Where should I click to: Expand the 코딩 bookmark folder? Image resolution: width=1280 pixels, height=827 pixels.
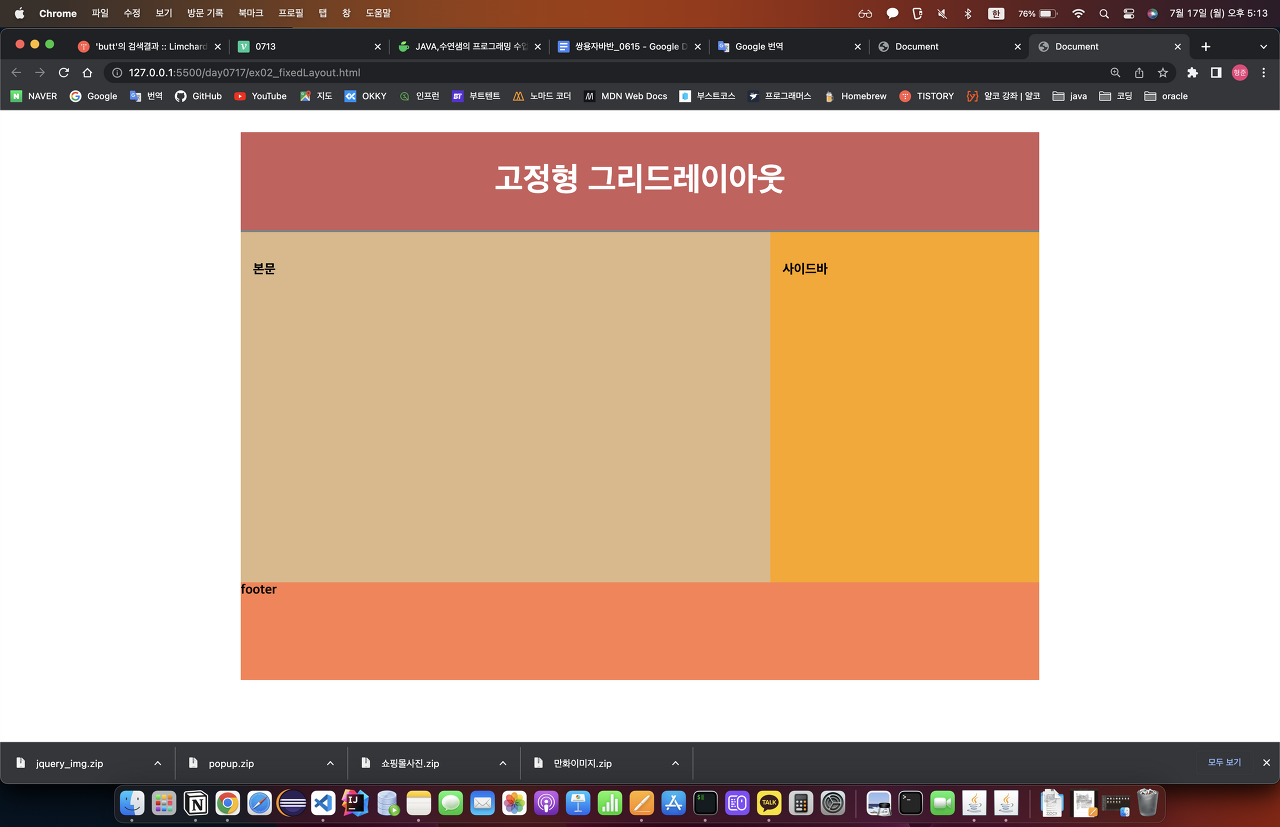coord(1115,96)
